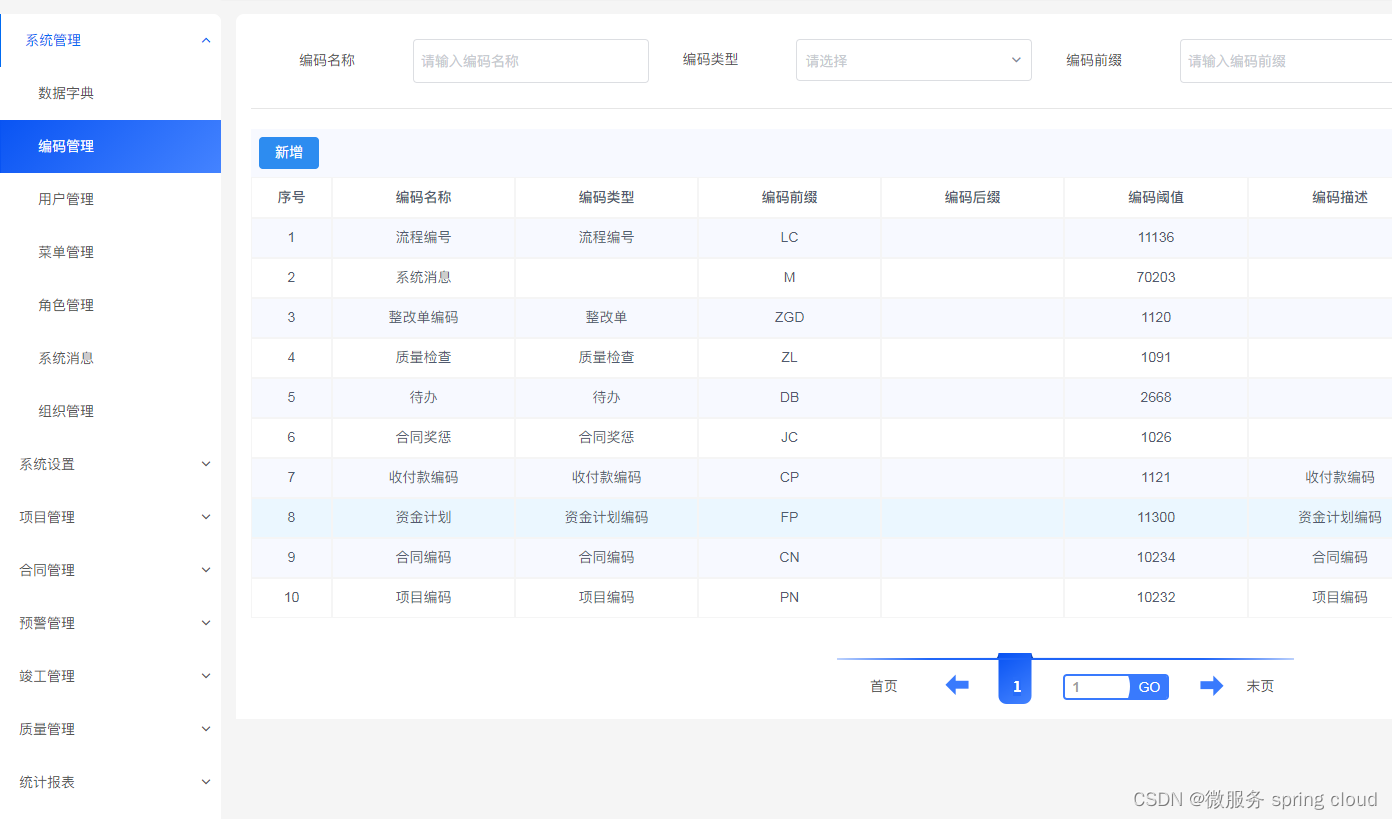Click 编码名称 column header

pos(423,198)
